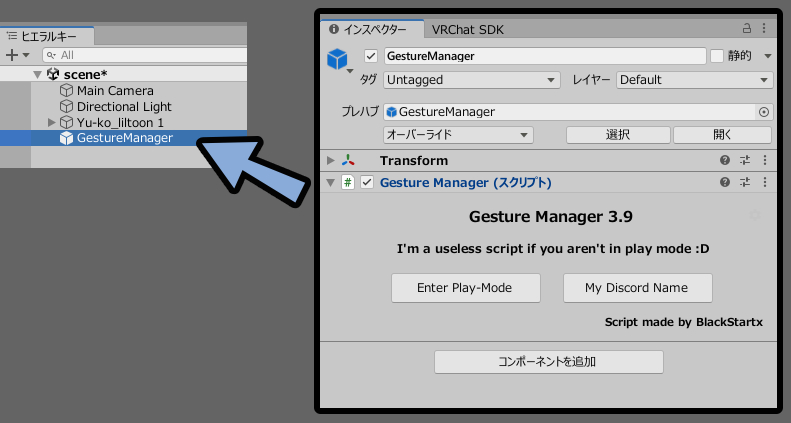Viewport: 791px width, 423px height.
Task: Click the Transform component help icon
Action: tap(725, 160)
